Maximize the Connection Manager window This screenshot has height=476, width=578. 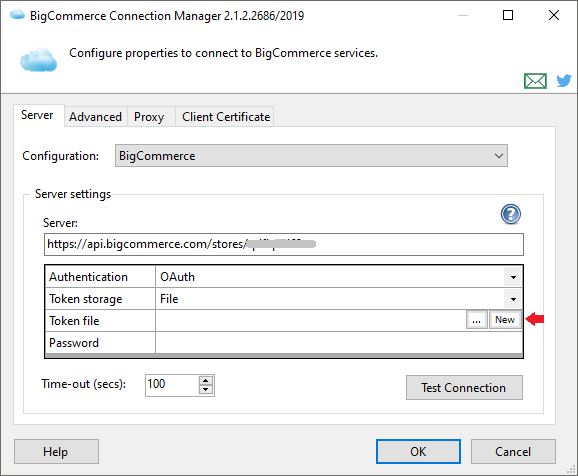(508, 15)
